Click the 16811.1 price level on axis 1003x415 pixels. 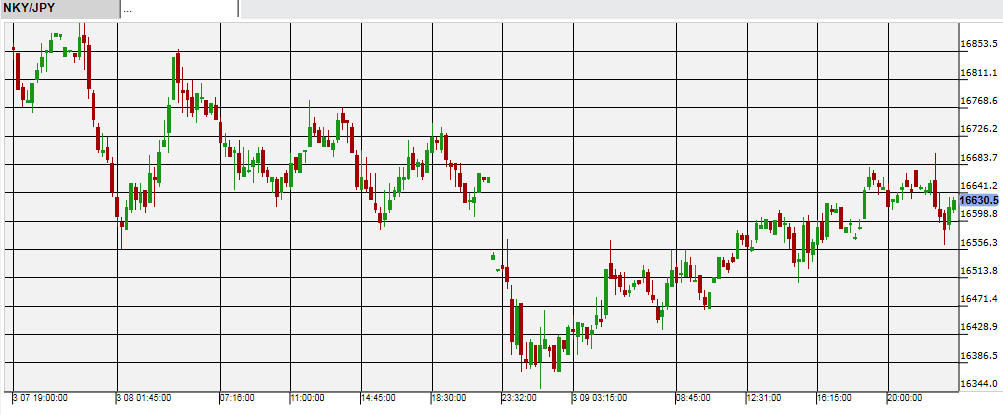(x=979, y=73)
